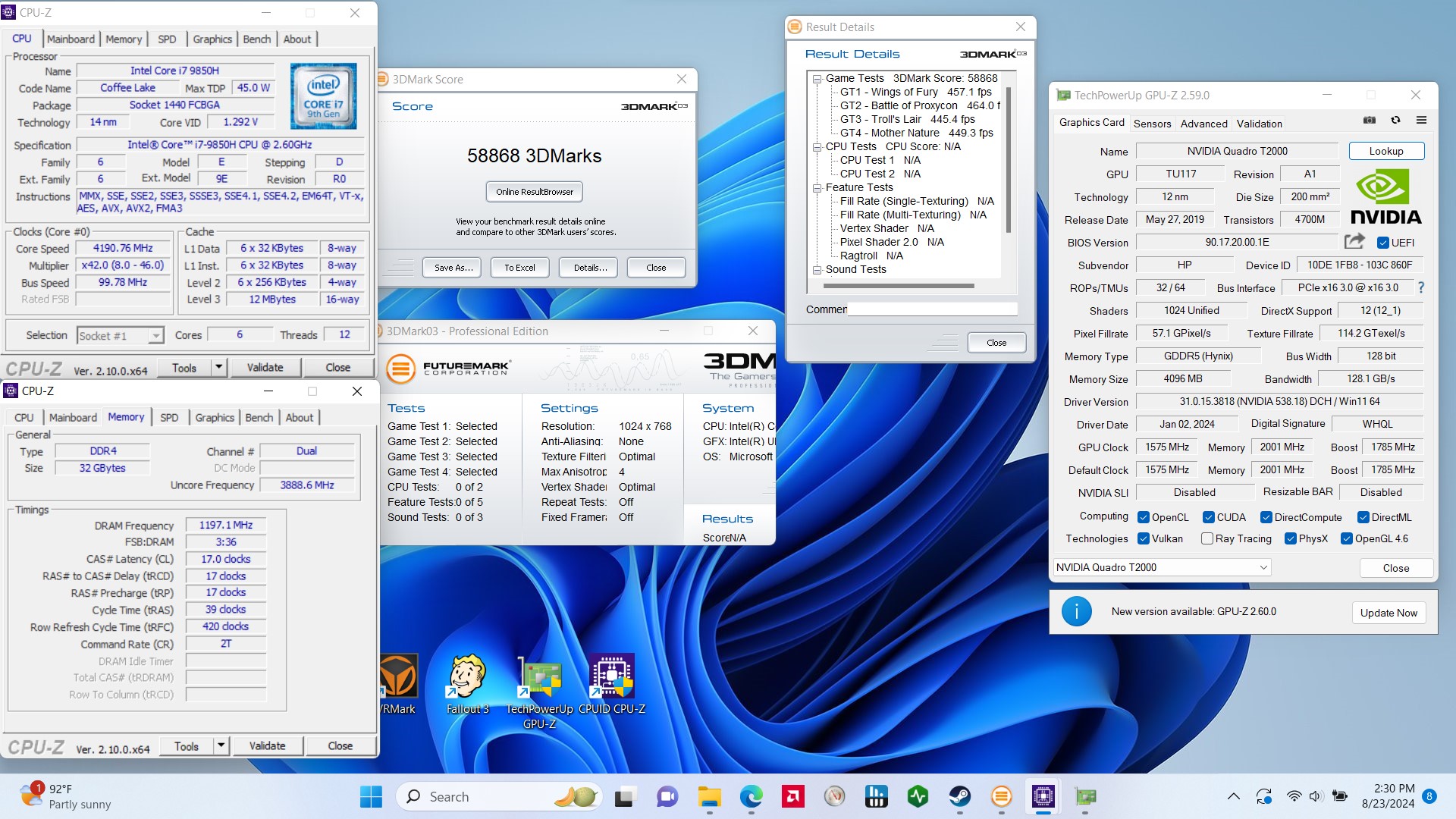Image resolution: width=1456 pixels, height=819 pixels.
Task: Toggle the CUDA checkbox
Action: (x=1209, y=517)
